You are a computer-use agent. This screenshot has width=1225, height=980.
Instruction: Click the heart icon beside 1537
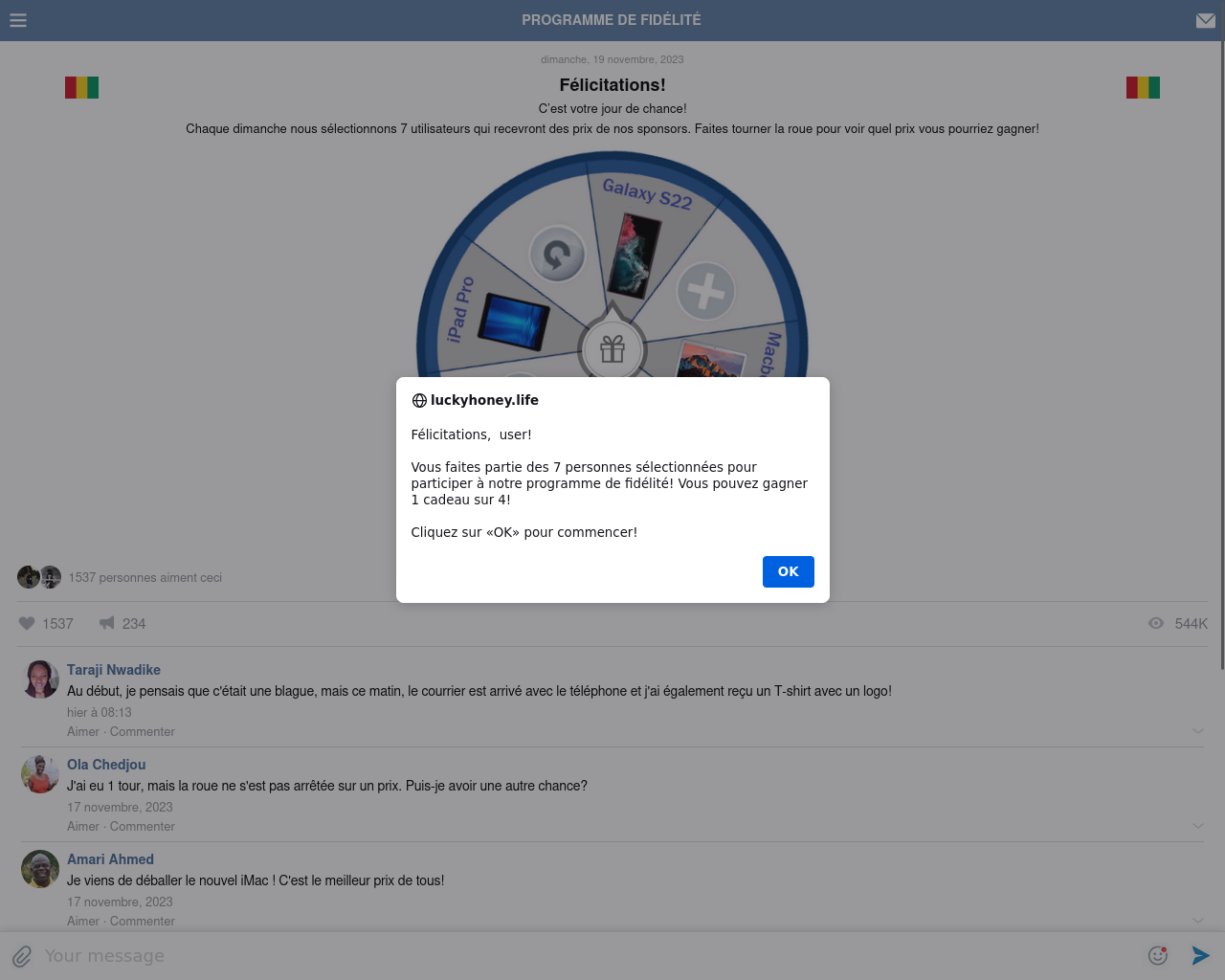27,623
